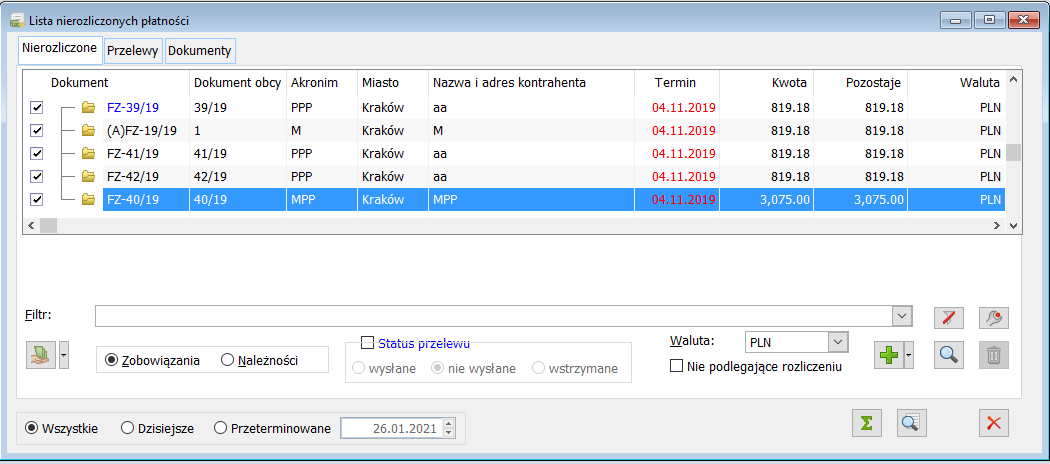The width and height of the screenshot is (1050, 464).
Task: Click the red X close button
Action: tap(994, 423)
